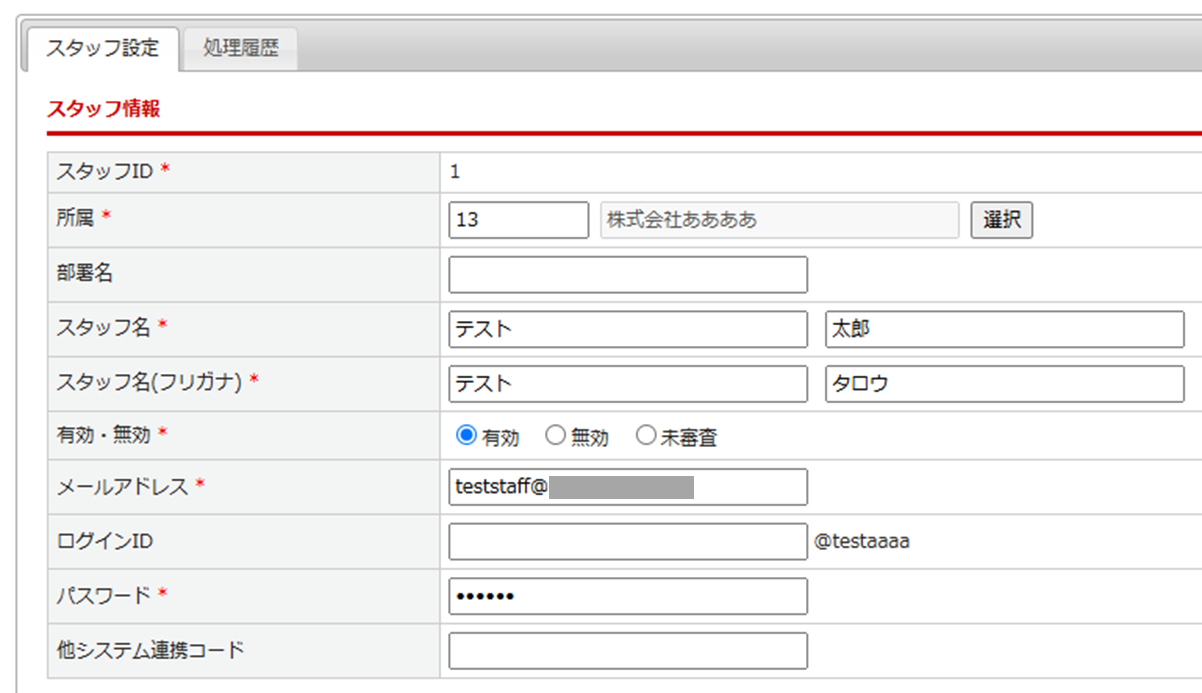Focus the first スタッフ名 field with テスト
The image size is (1202, 693).
628,329
